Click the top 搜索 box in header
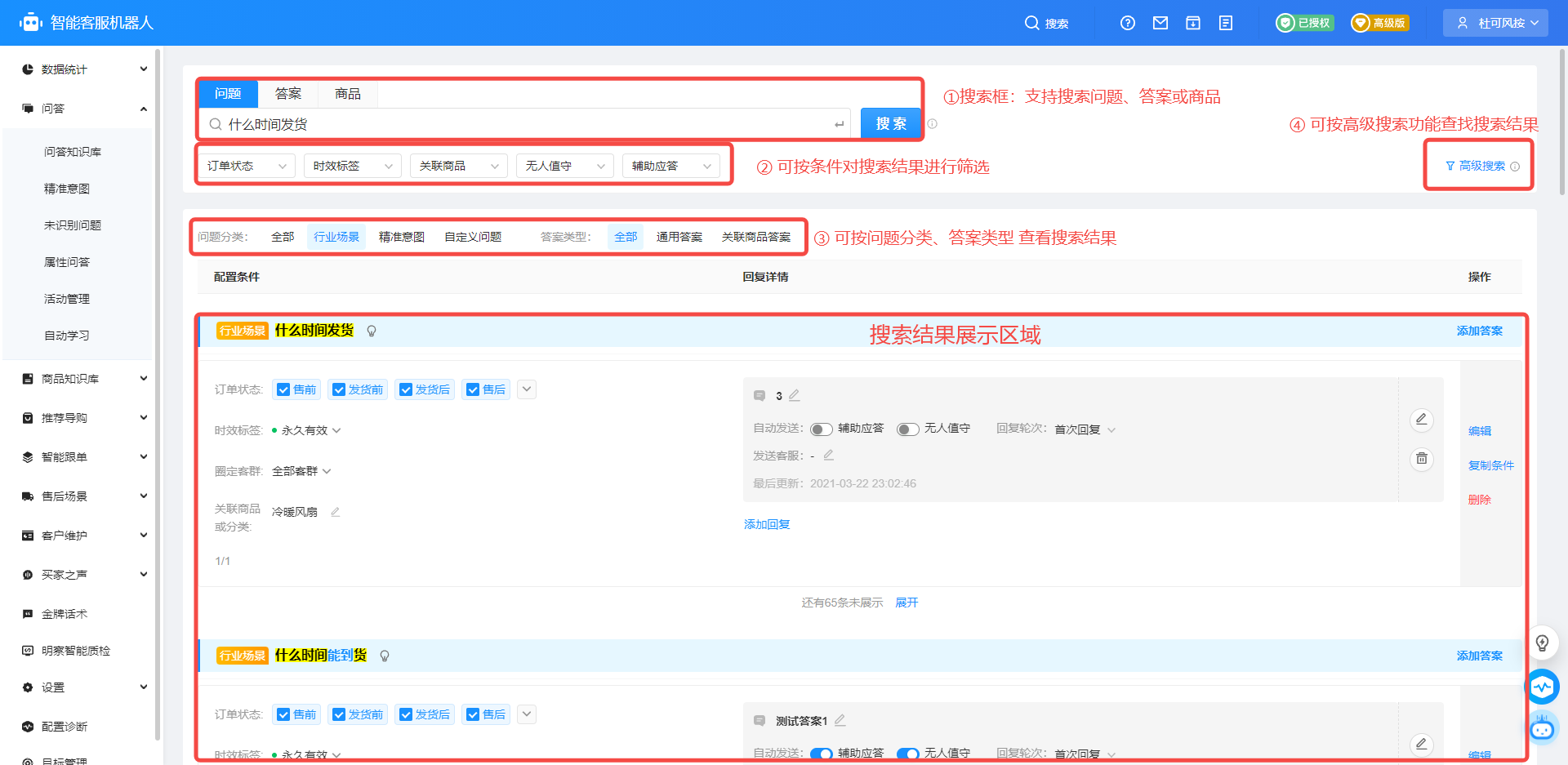The image size is (1568, 765). tap(1047, 23)
